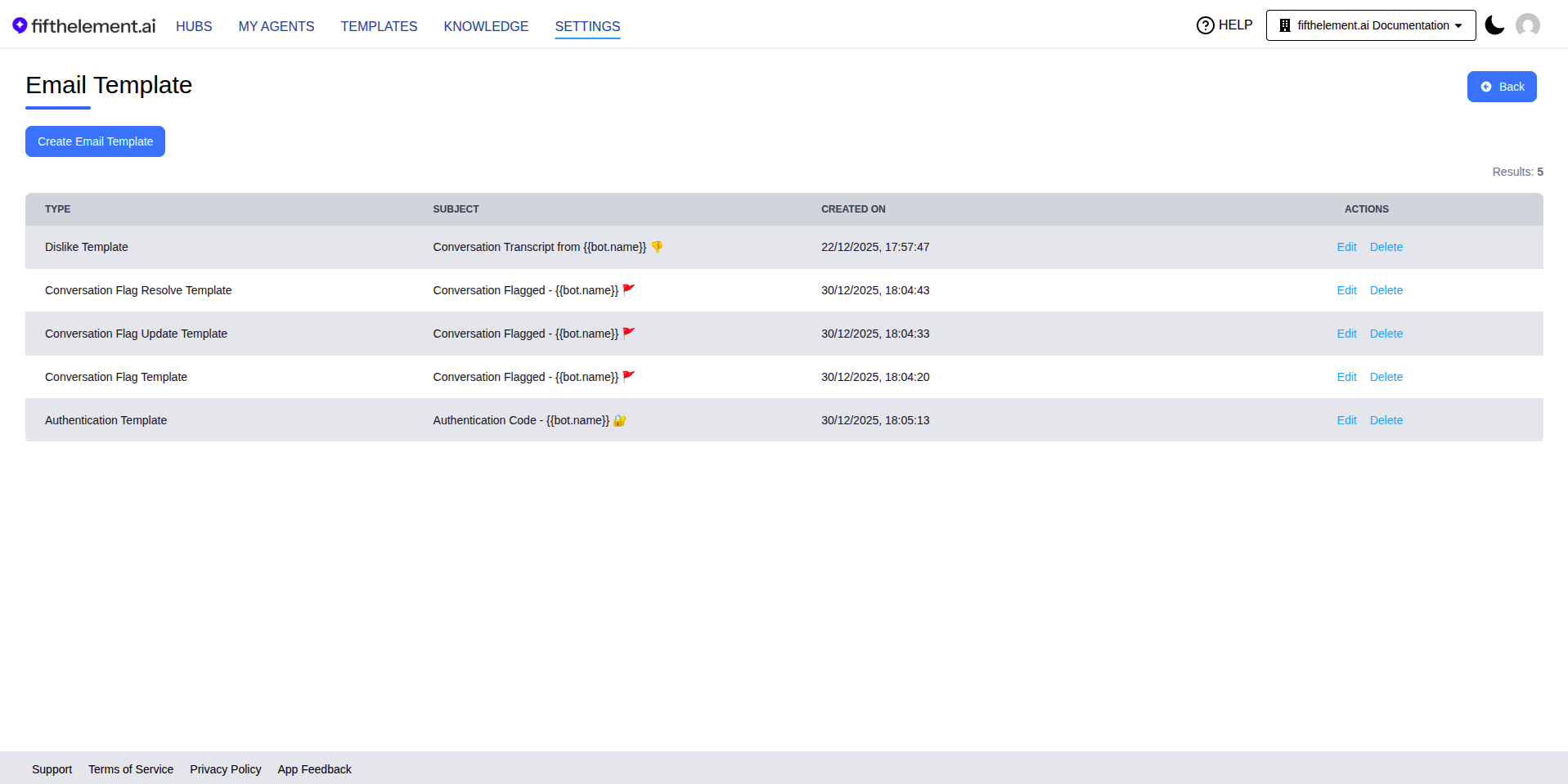This screenshot has height=784, width=1568.
Task: Click the Back button
Action: point(1502,87)
